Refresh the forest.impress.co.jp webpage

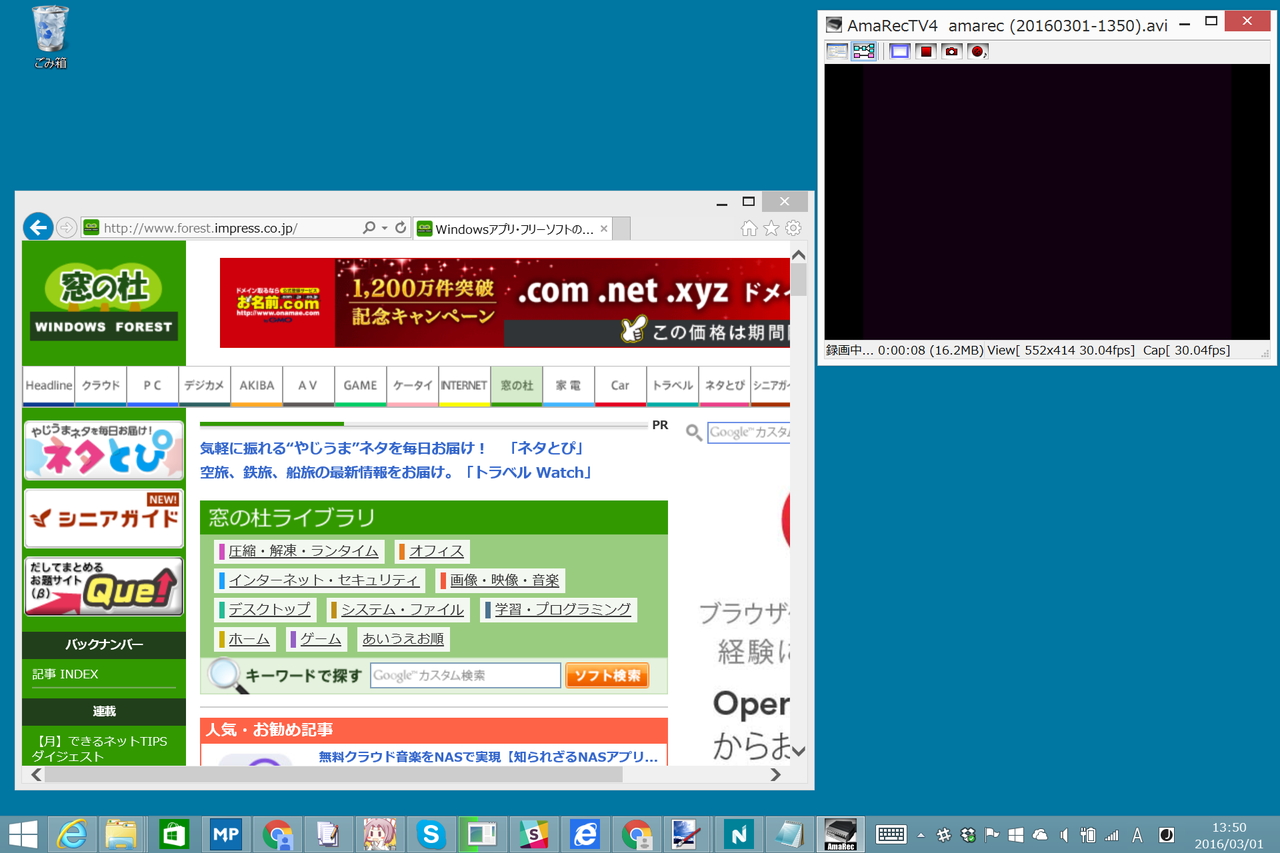(399, 227)
